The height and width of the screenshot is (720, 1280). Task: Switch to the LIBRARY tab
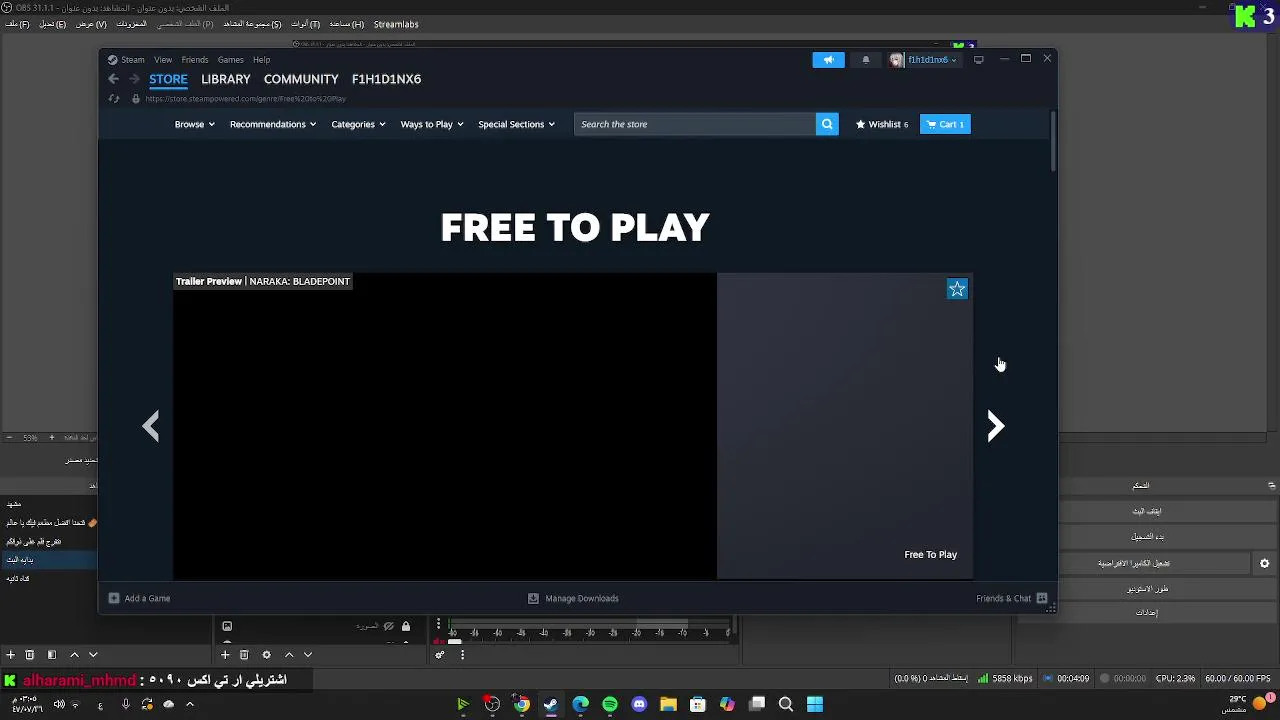225,79
